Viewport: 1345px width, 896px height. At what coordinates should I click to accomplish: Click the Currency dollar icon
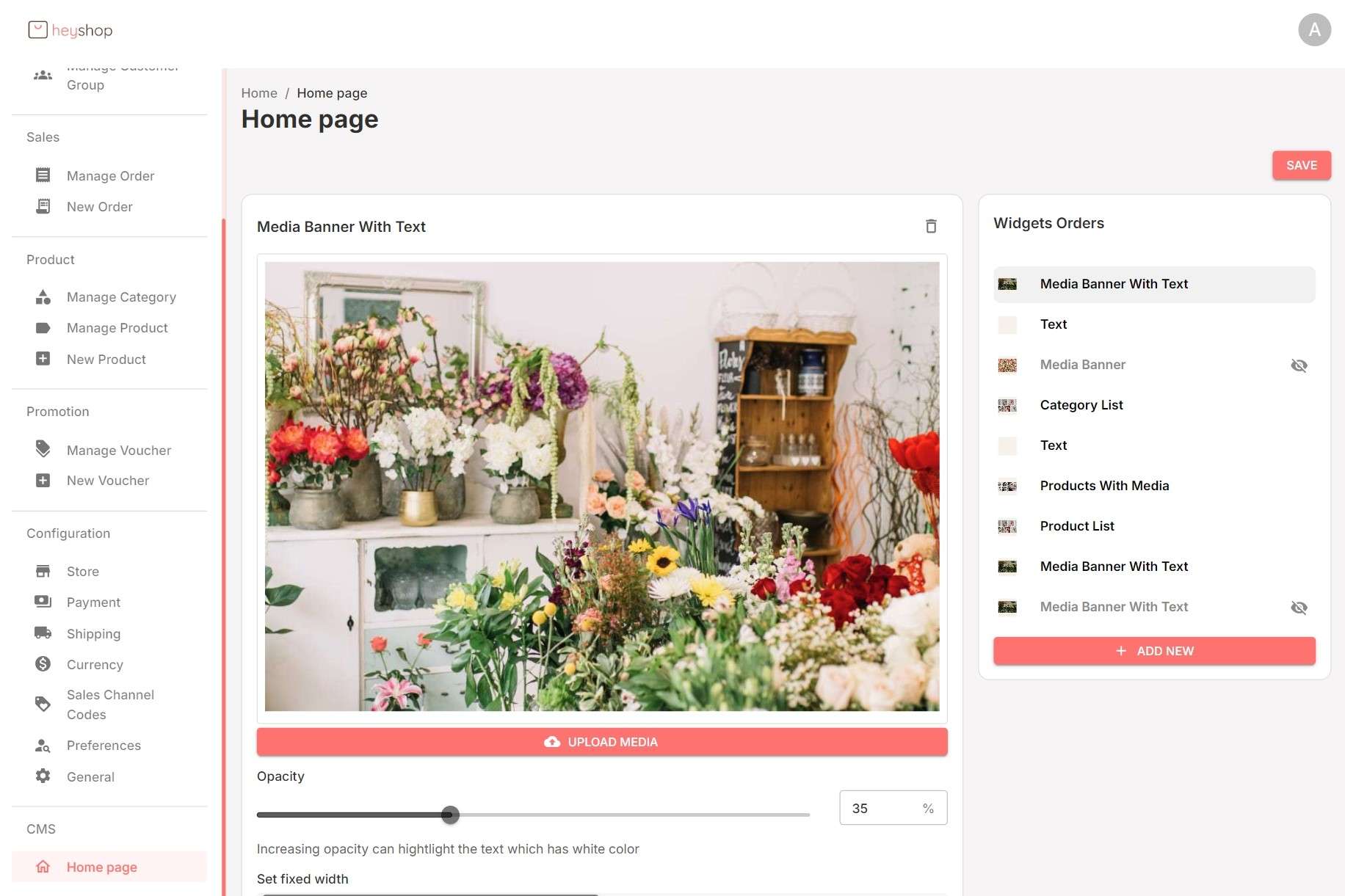(43, 664)
